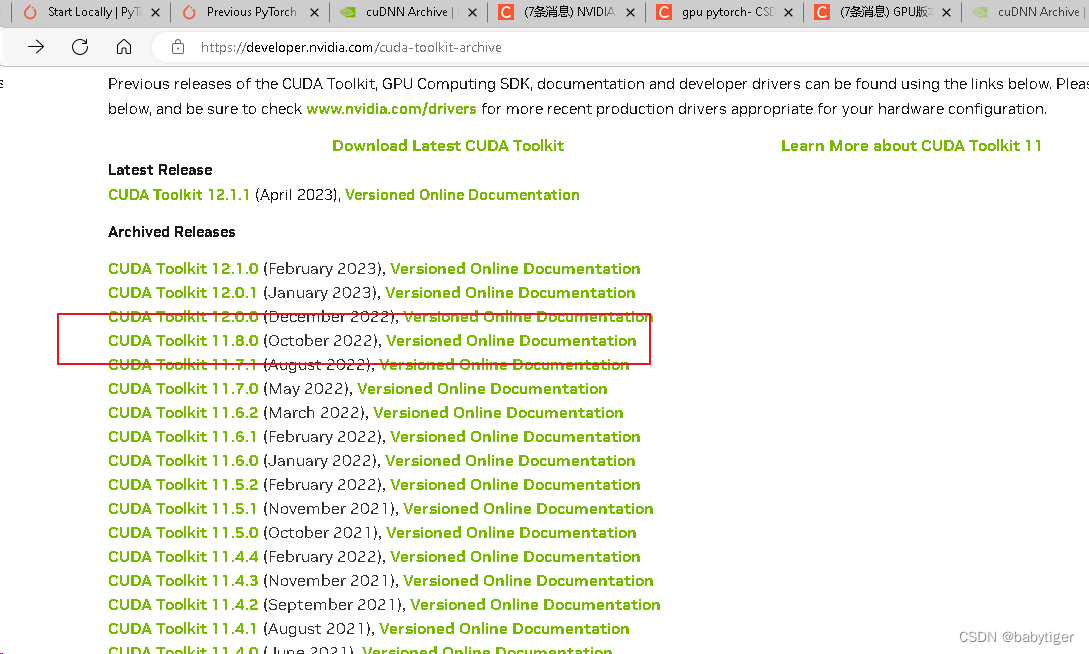
Task: Open documentation for CUDA Toolkit 11.5.0
Action: click(x=511, y=533)
